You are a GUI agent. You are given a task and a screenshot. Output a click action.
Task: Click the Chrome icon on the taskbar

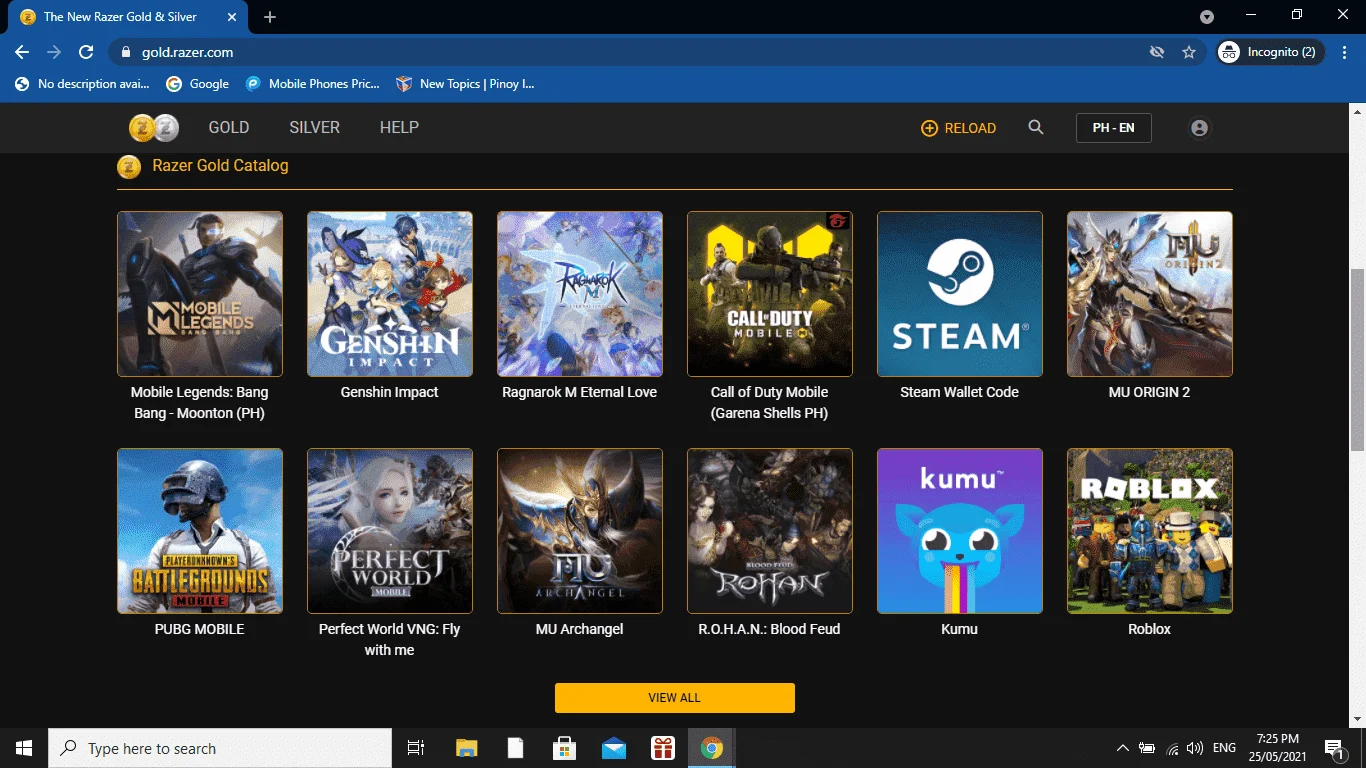[x=712, y=748]
